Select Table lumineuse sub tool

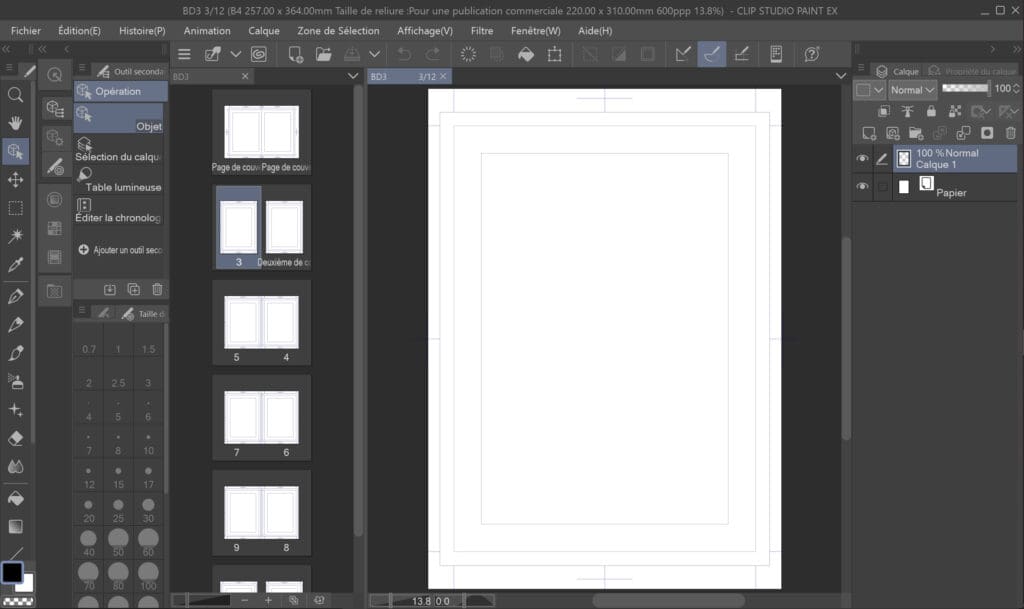[x=120, y=181]
